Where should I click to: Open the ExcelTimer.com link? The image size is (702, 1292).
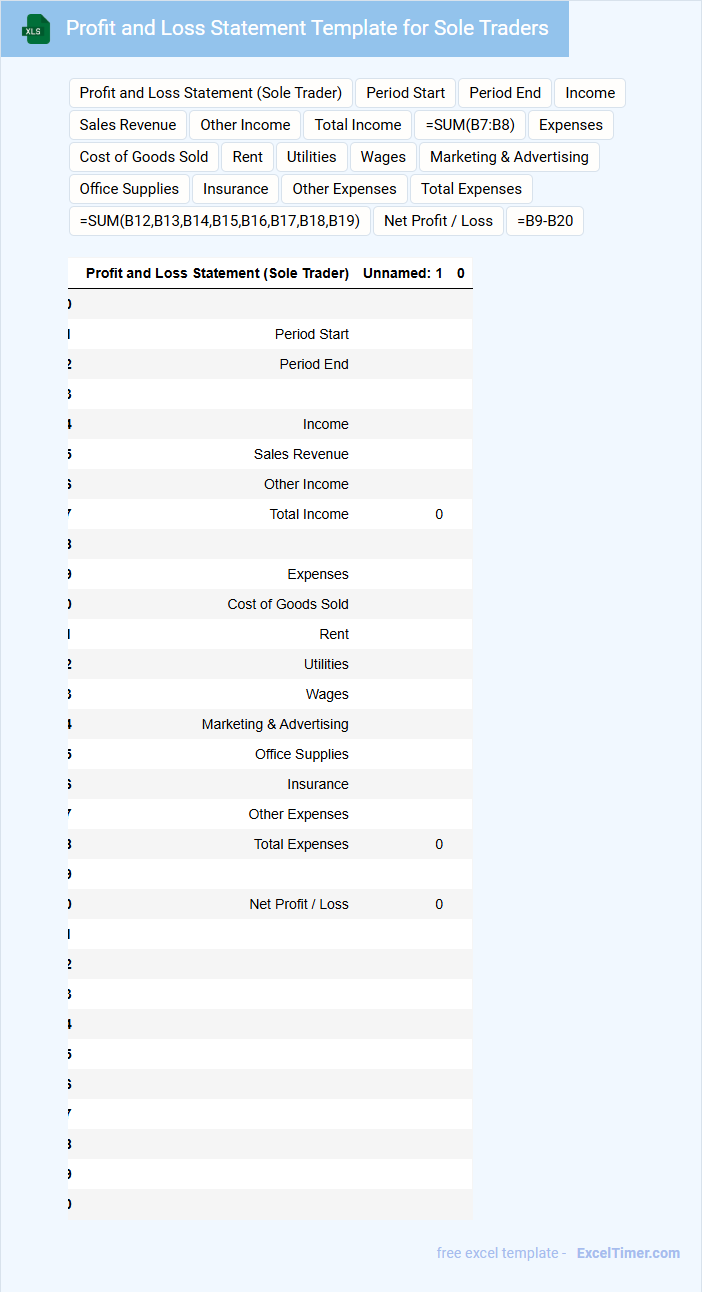click(628, 1253)
